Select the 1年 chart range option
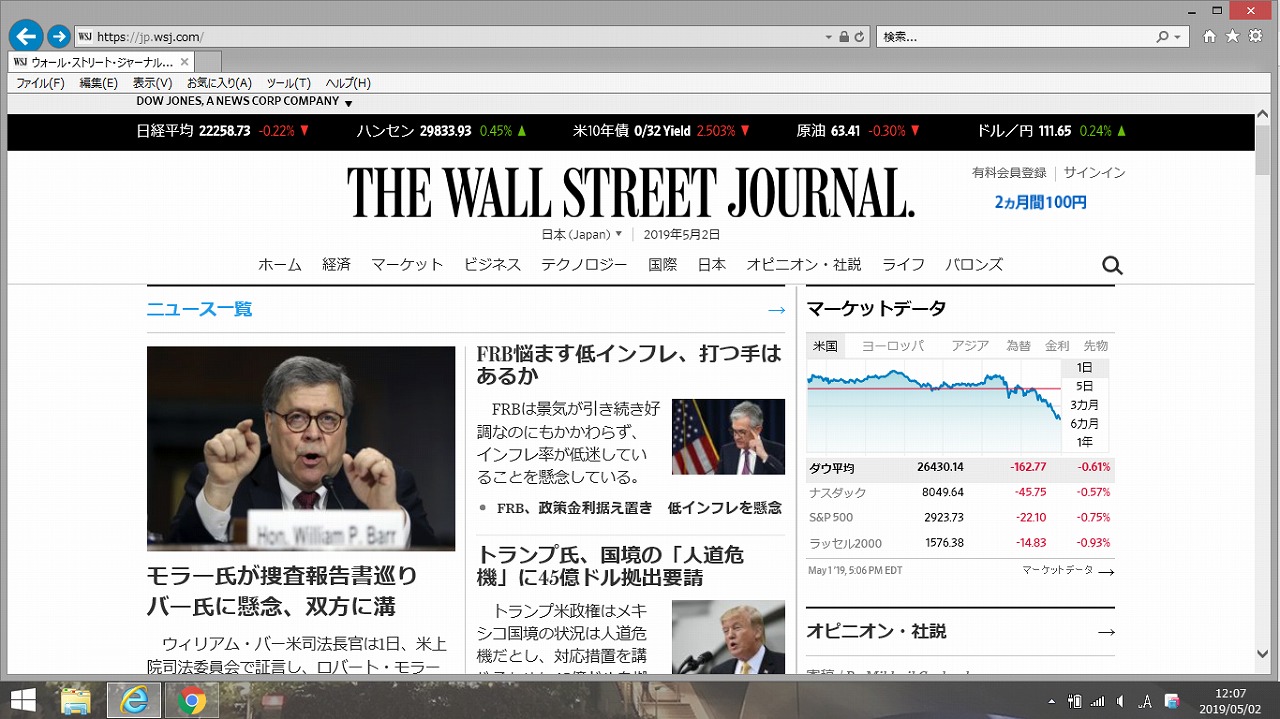Viewport: 1280px width, 719px height. point(1085,442)
